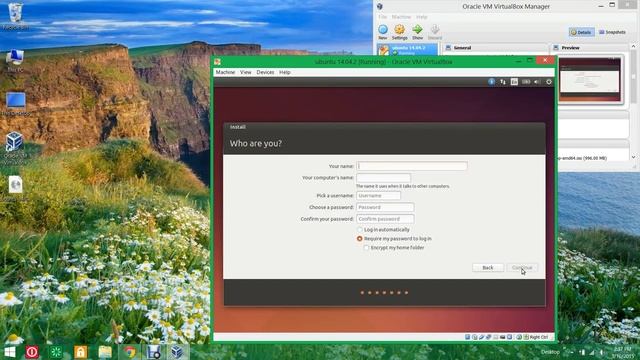Click the VirtualBox cube icon in taskbar
The width and height of the screenshot is (640, 360).
coord(177,352)
